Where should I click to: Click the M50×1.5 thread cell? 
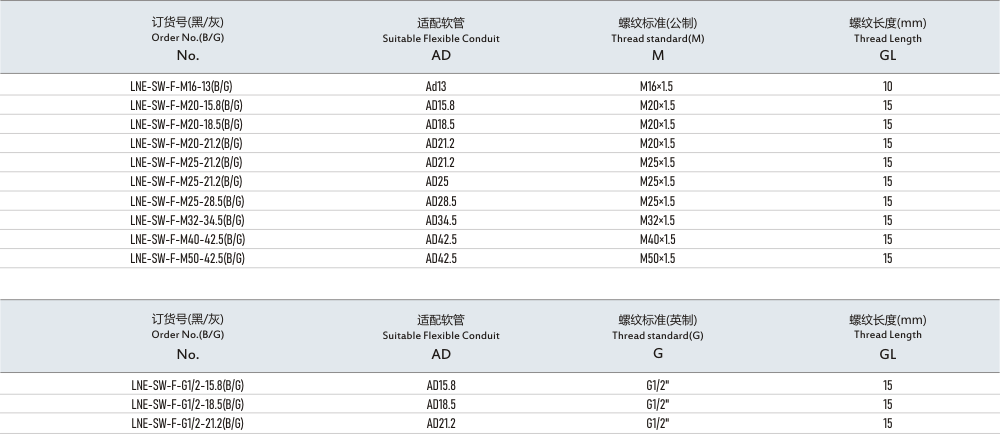tap(657, 258)
